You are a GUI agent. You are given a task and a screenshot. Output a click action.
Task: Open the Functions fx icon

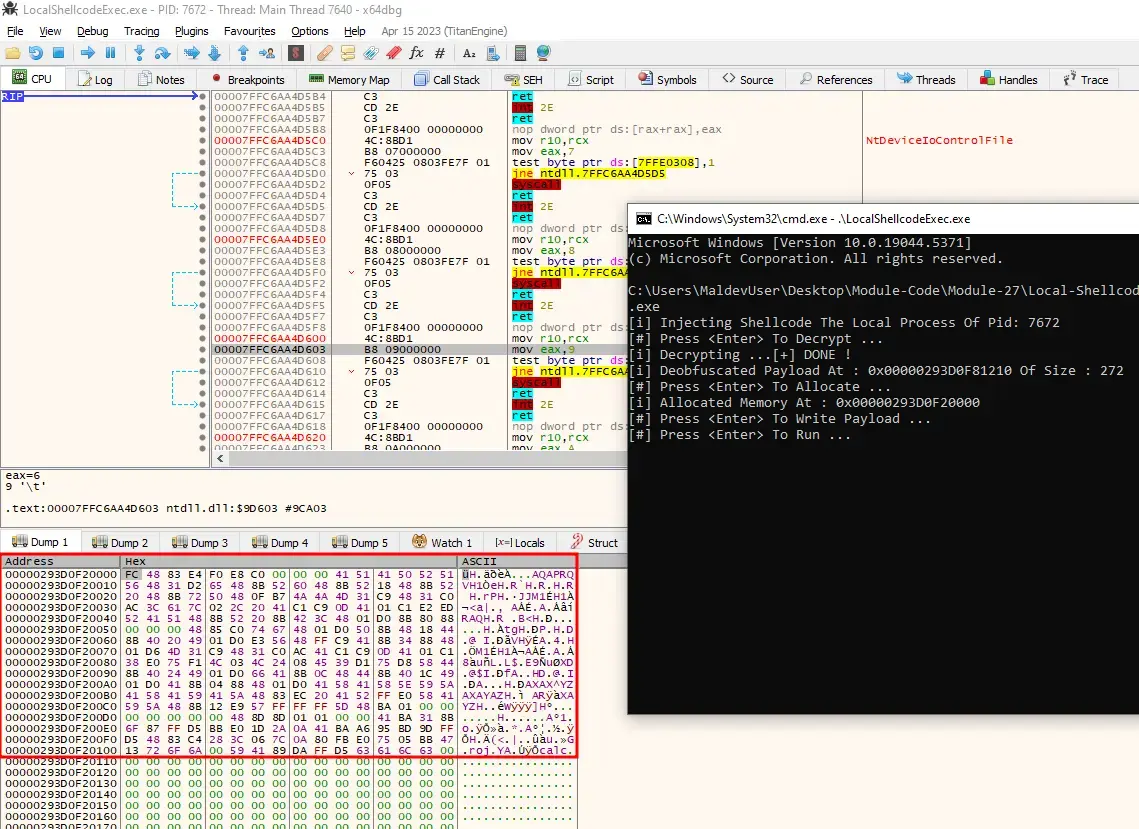pos(417,53)
